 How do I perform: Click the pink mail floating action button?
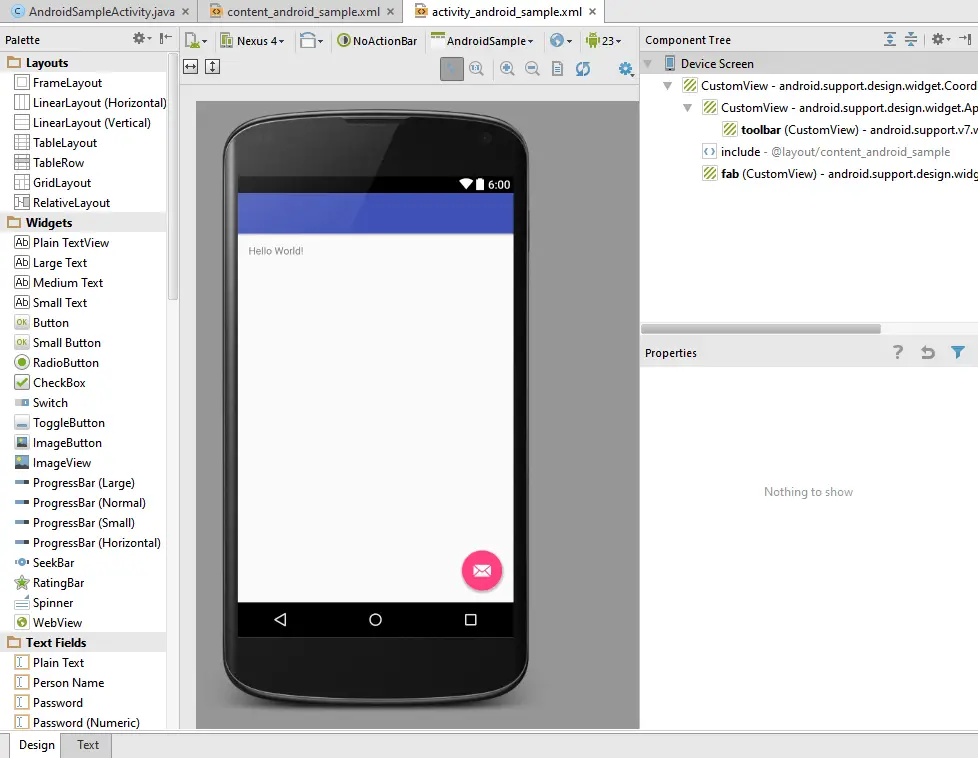482,570
